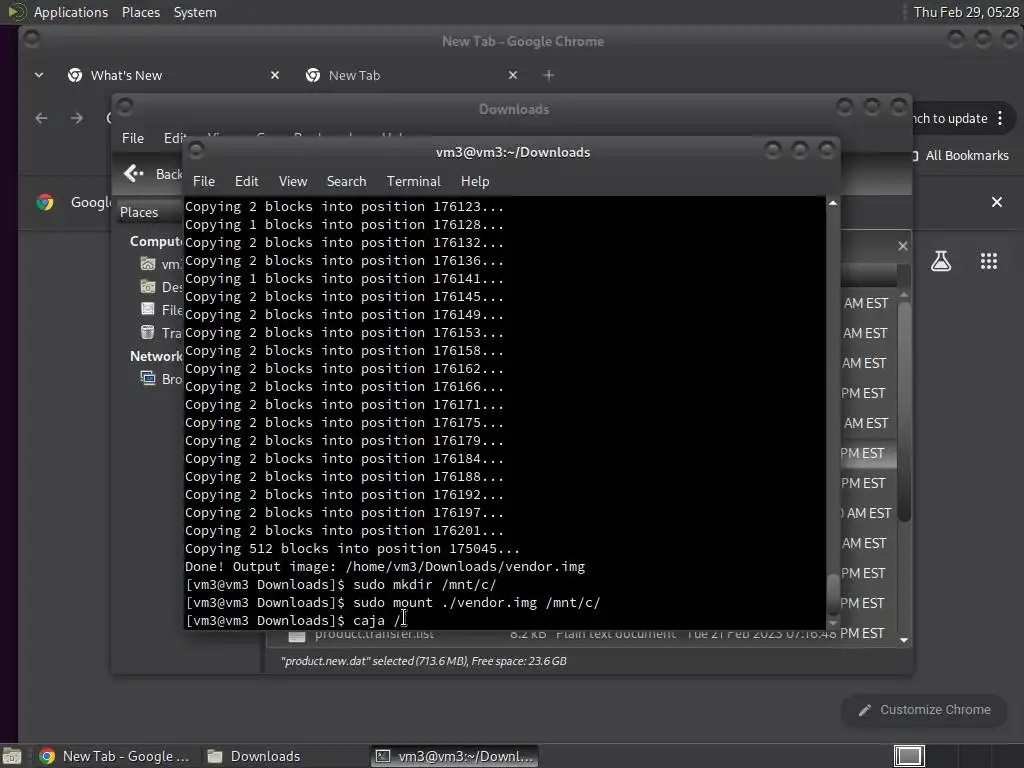Image resolution: width=1024 pixels, height=768 pixels.
Task: Open the All Bookmarks folder
Action: pyautogui.click(x=960, y=155)
